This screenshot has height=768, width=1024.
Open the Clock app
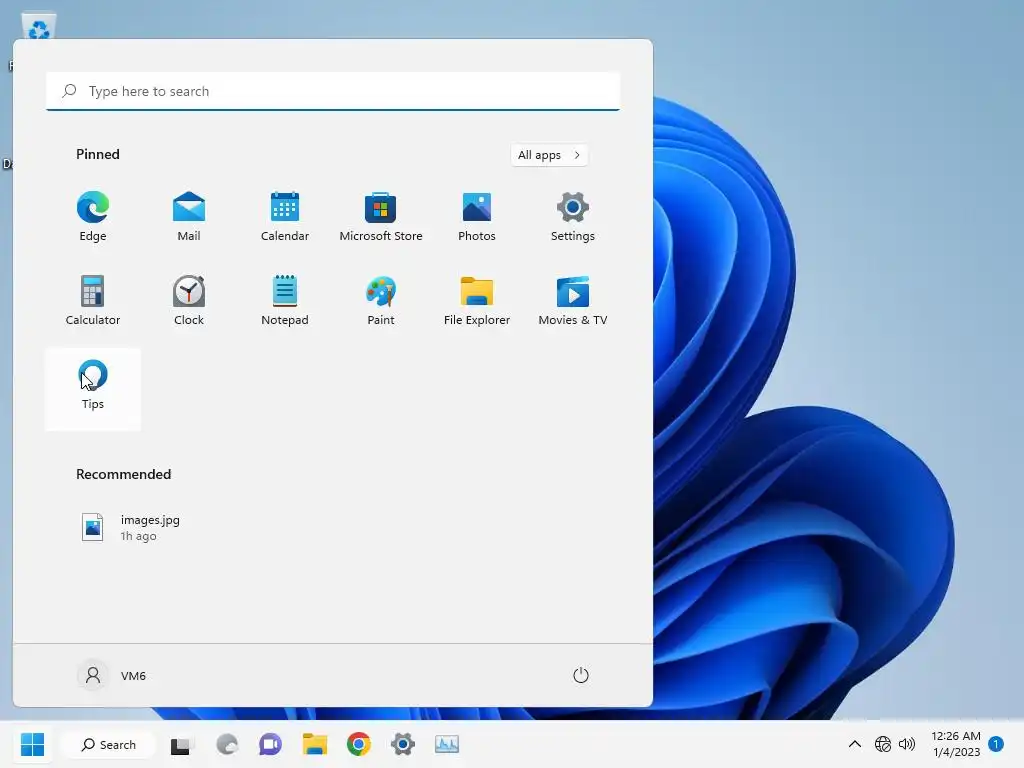(x=189, y=300)
